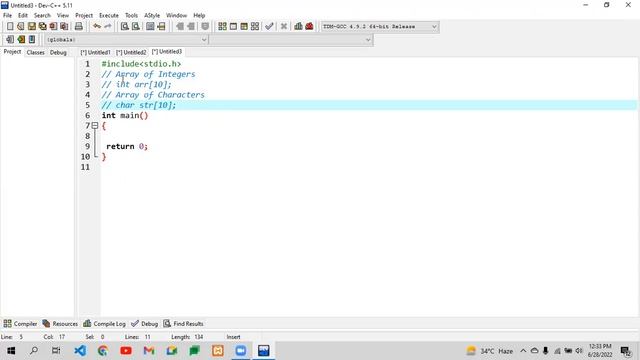Screen dimensions: 640x360
Task: Click the Open file toolbar icon
Action: point(20,27)
